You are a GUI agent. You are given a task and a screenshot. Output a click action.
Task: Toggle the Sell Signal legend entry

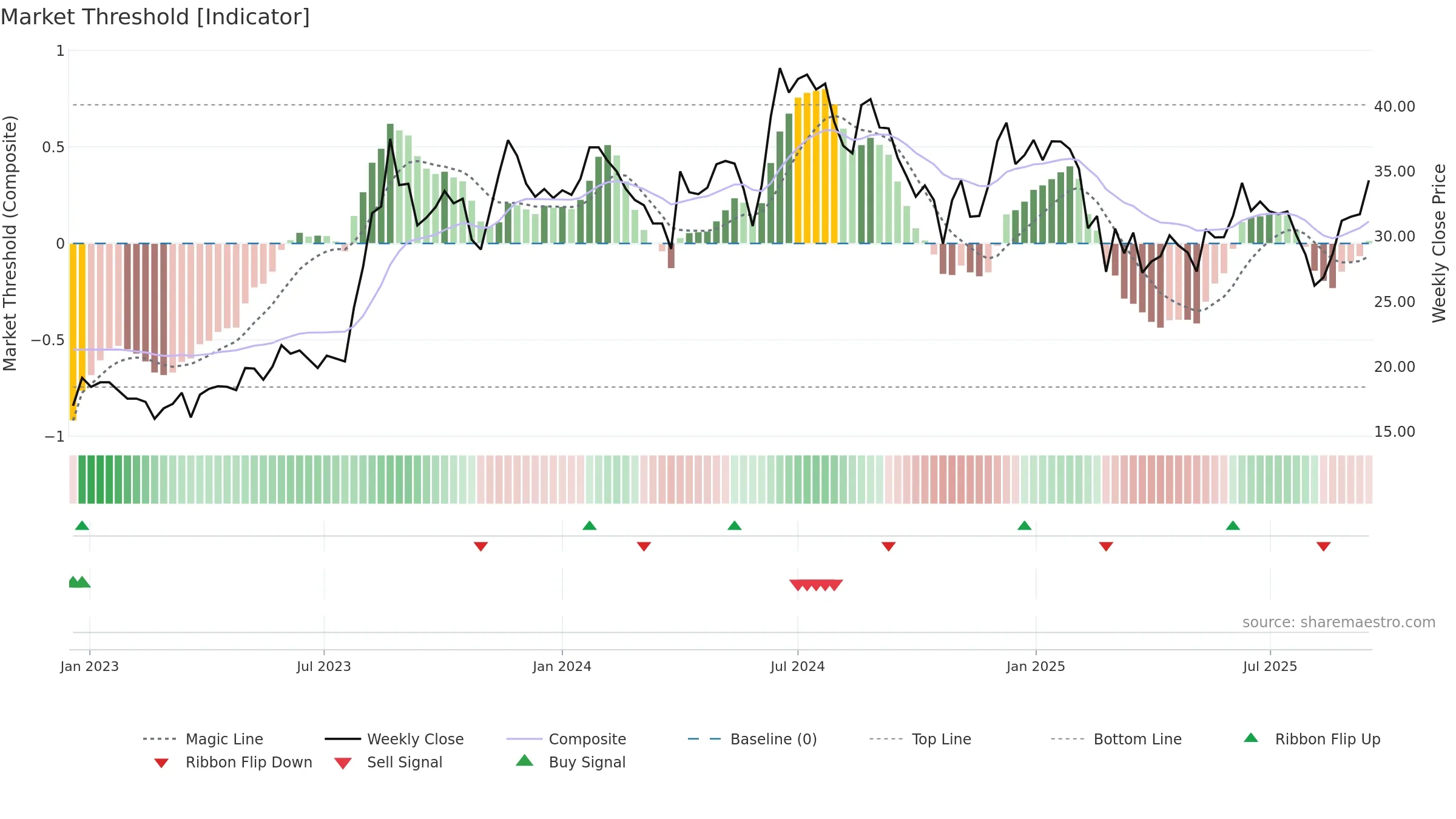[388, 762]
